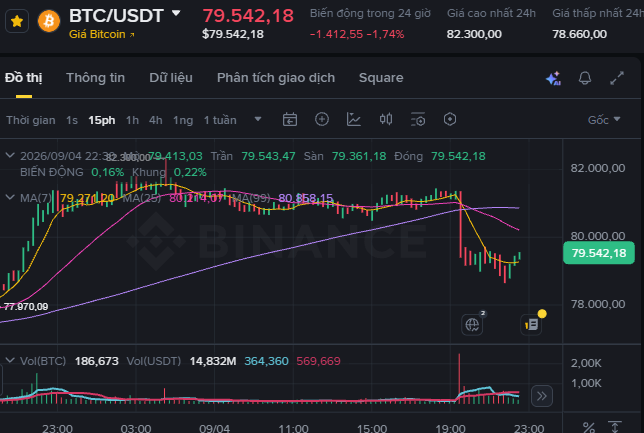The image size is (644, 433).
Task: Open the technical indicators chart icon
Action: click(354, 120)
